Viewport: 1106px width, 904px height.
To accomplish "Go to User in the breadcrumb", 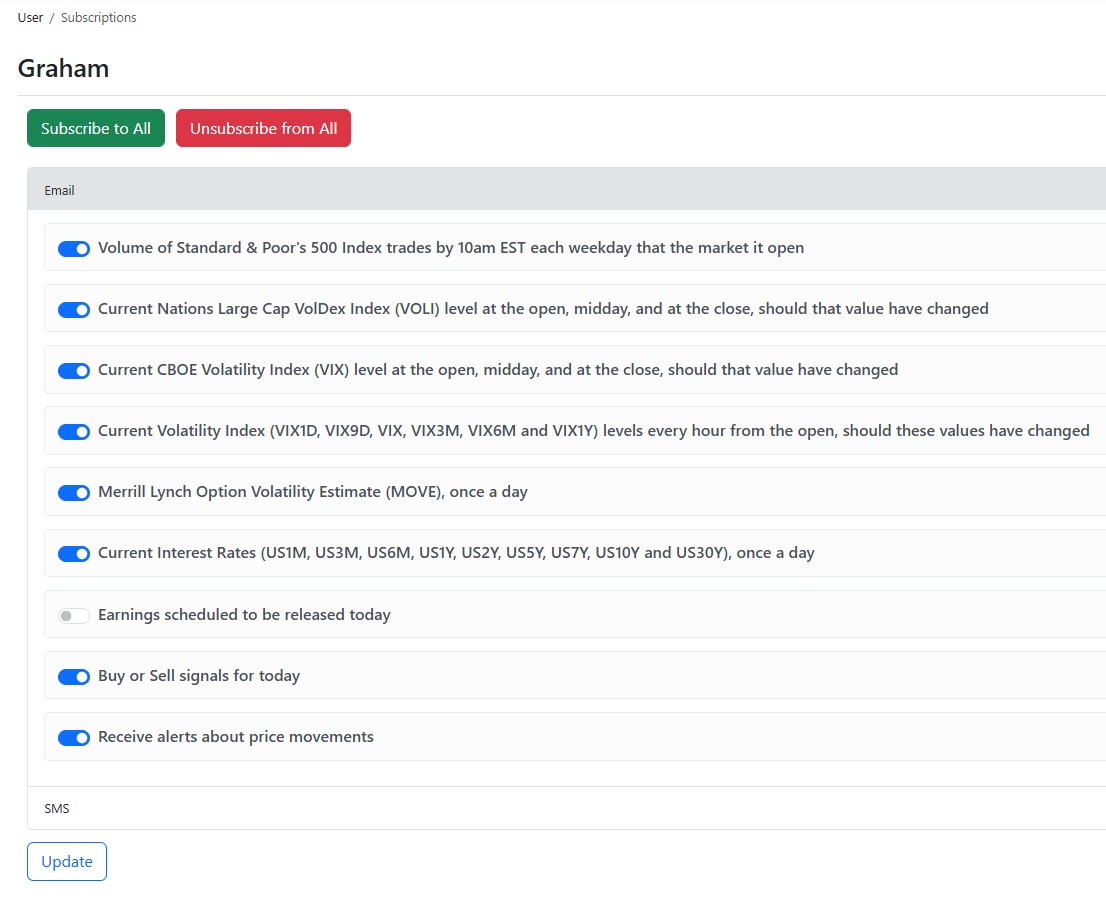I will coord(30,18).
